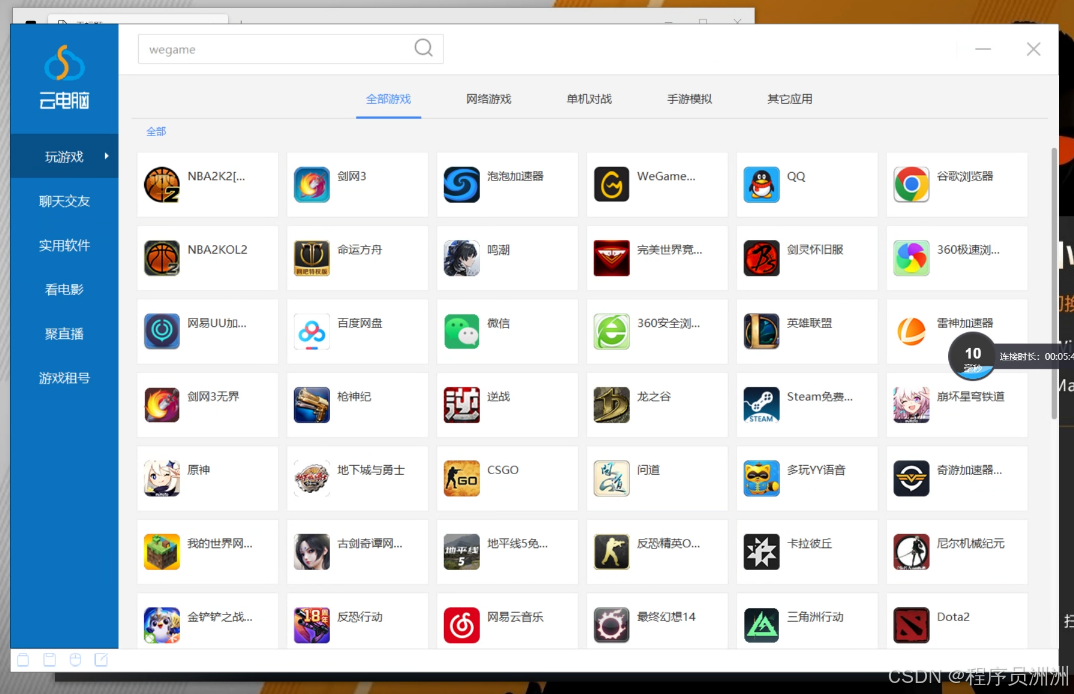Launch 我的世界 Minecraft icon
1074x694 pixels.
coord(162,552)
